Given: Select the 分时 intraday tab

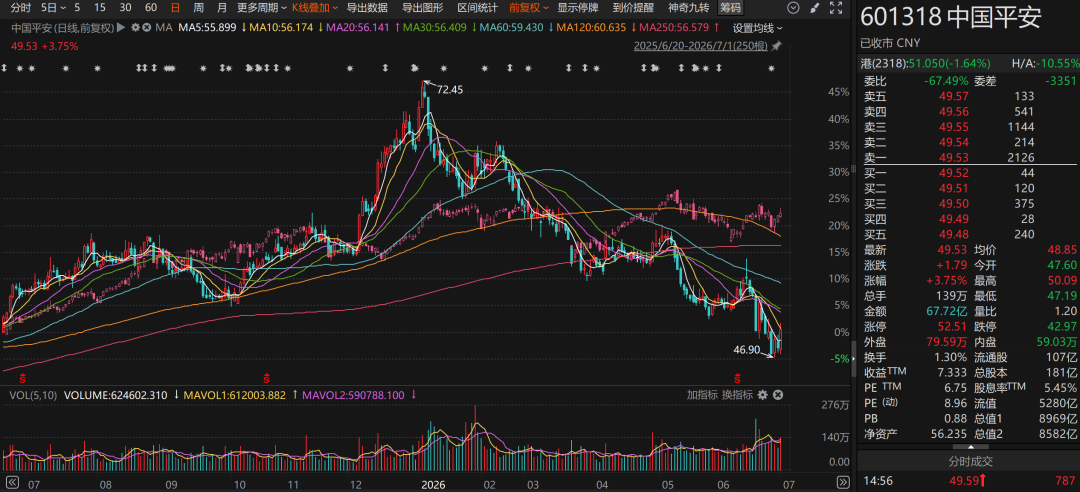Looking at the screenshot, I should (x=21, y=8).
